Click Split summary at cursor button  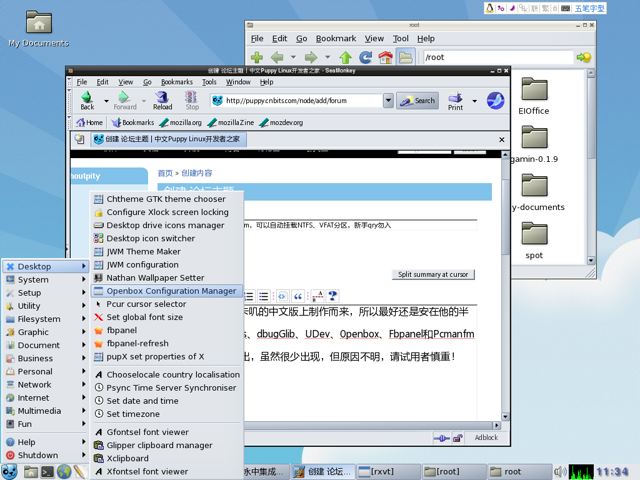click(433, 275)
